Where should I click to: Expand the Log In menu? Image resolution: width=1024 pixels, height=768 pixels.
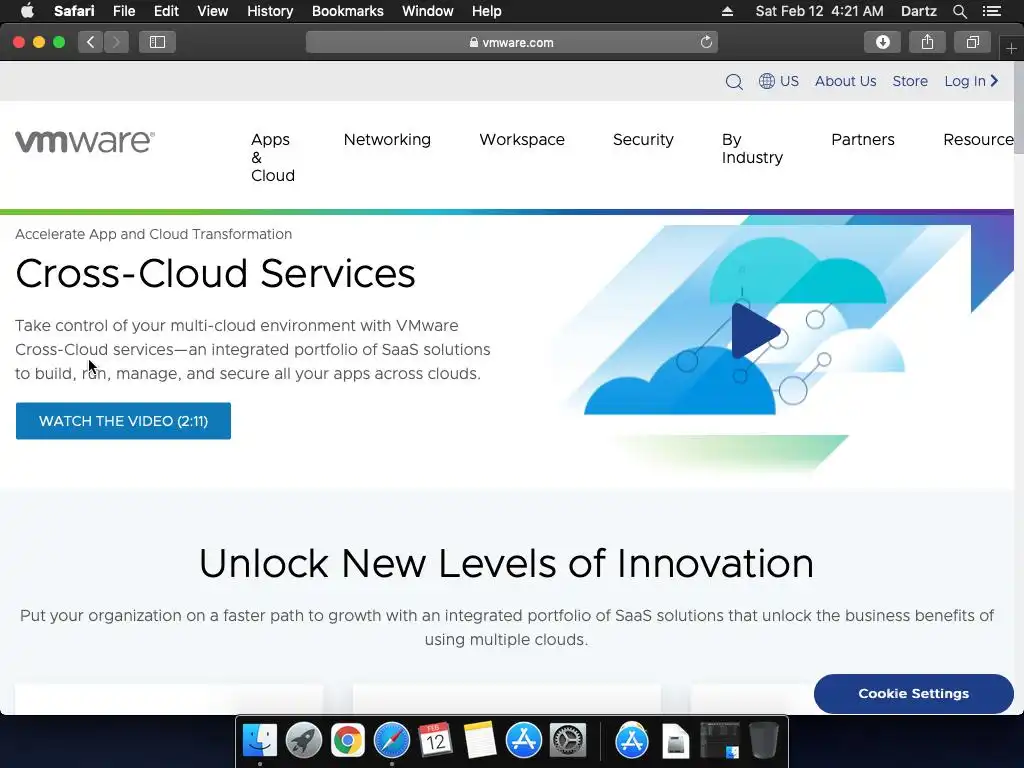(971, 81)
